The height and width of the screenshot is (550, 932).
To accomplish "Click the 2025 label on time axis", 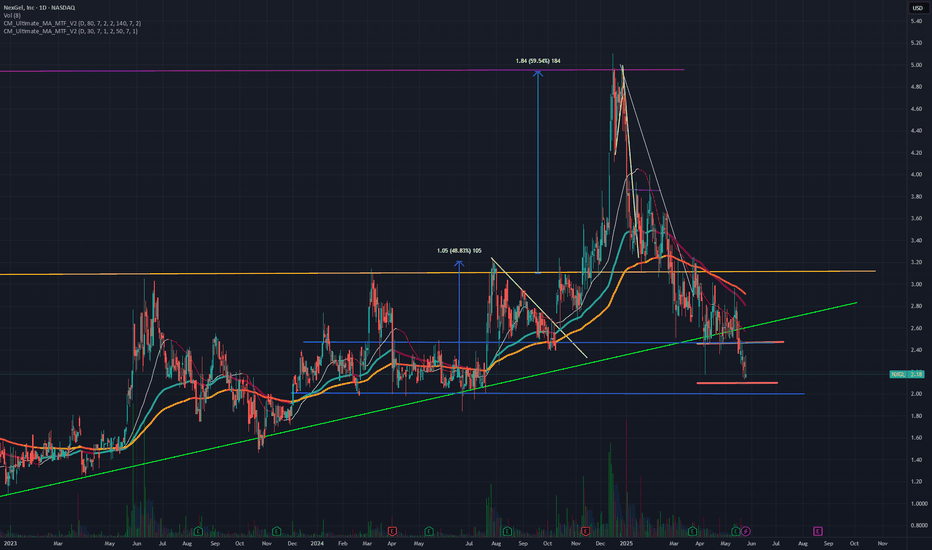I will (626, 543).
